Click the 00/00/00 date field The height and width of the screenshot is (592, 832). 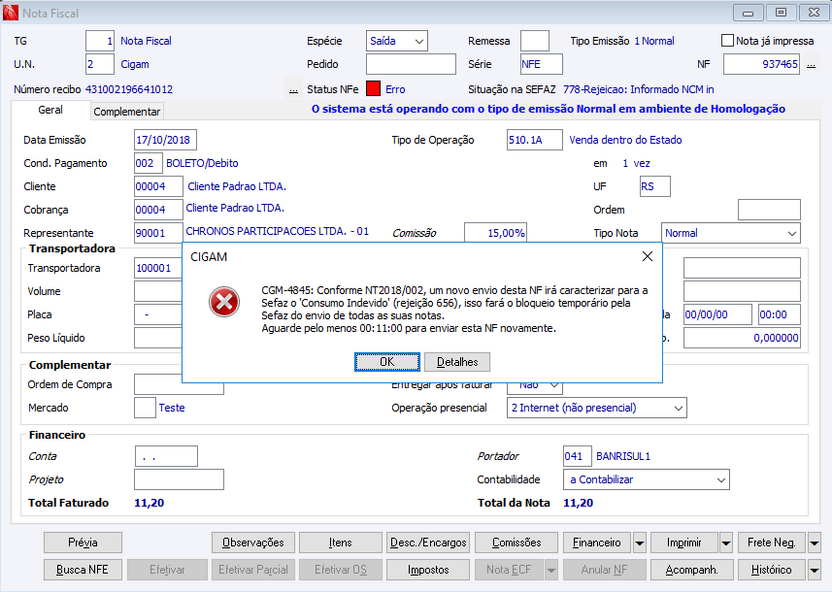[717, 315]
